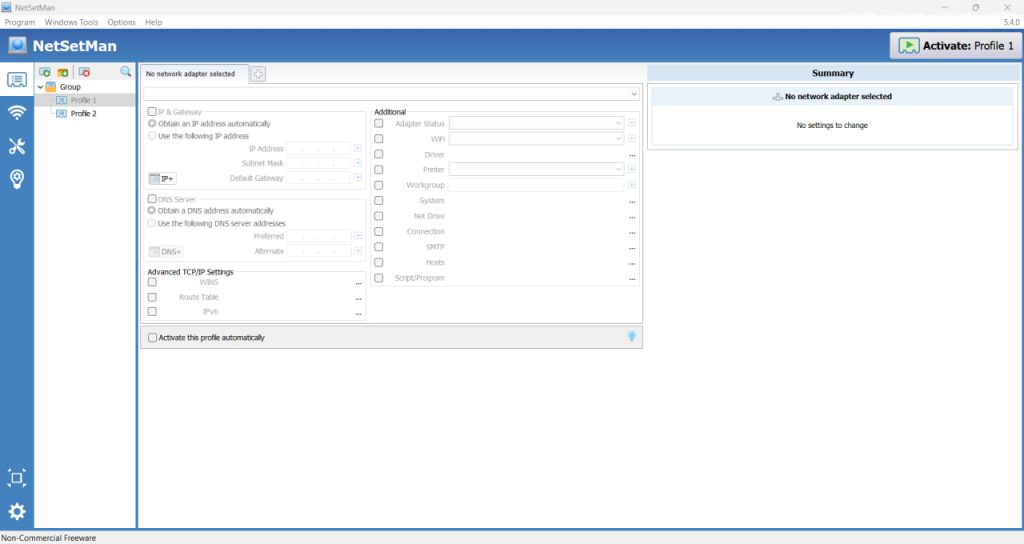Viewport: 1024px width, 544px height.
Task: Click plus icon beside Subnet Mask field
Action: coord(358,163)
